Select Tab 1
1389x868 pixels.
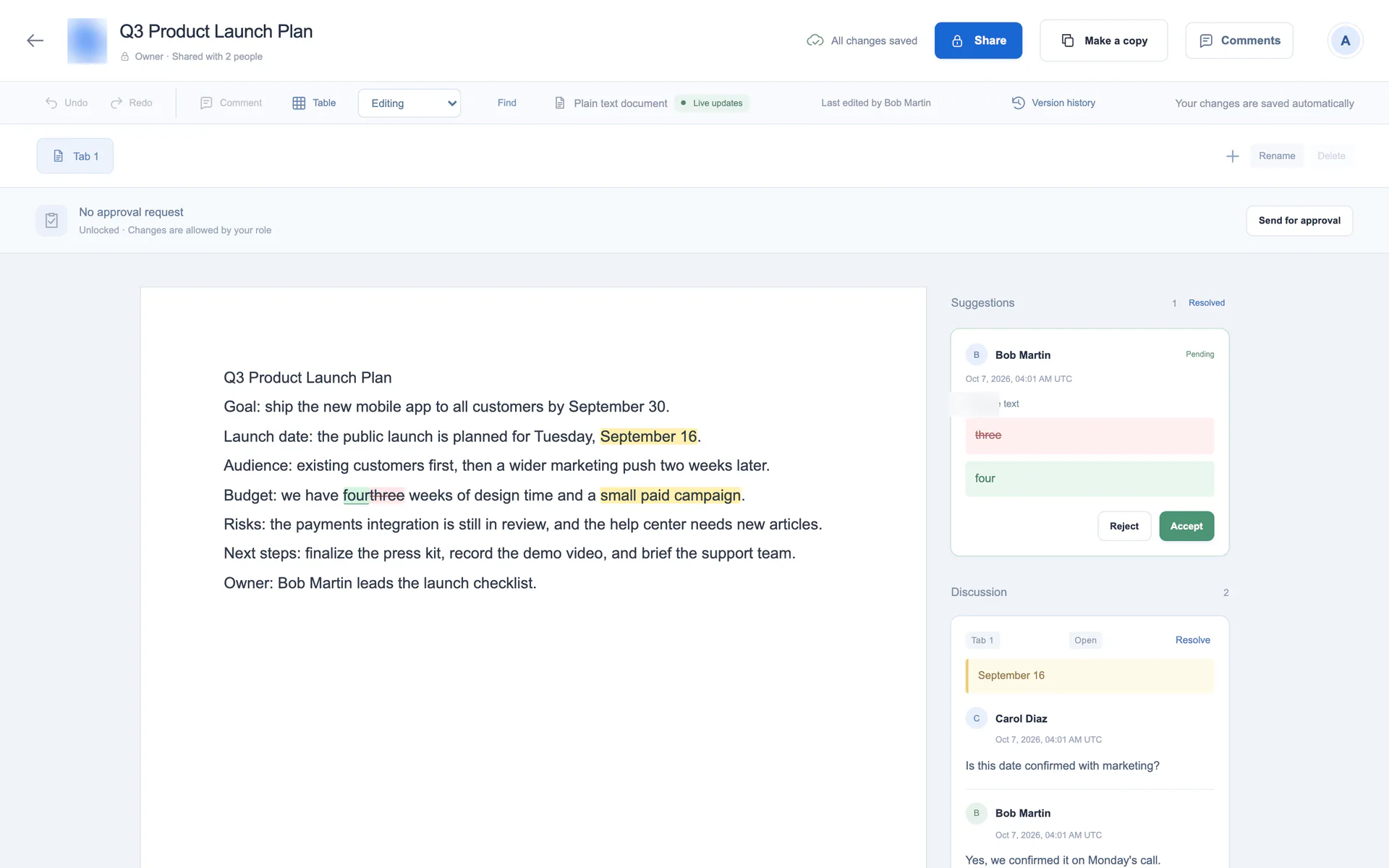pyautogui.click(x=75, y=156)
